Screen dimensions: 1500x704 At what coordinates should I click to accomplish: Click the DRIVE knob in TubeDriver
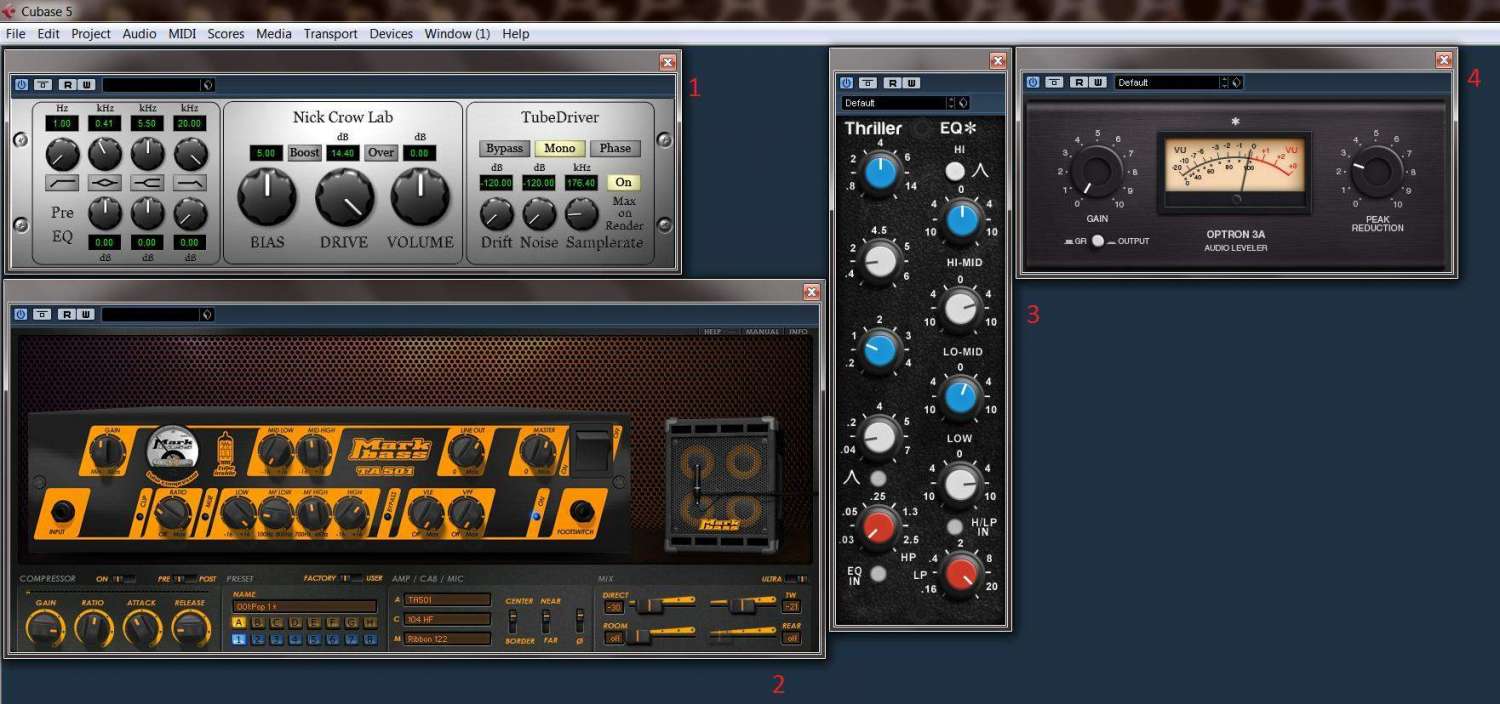345,196
